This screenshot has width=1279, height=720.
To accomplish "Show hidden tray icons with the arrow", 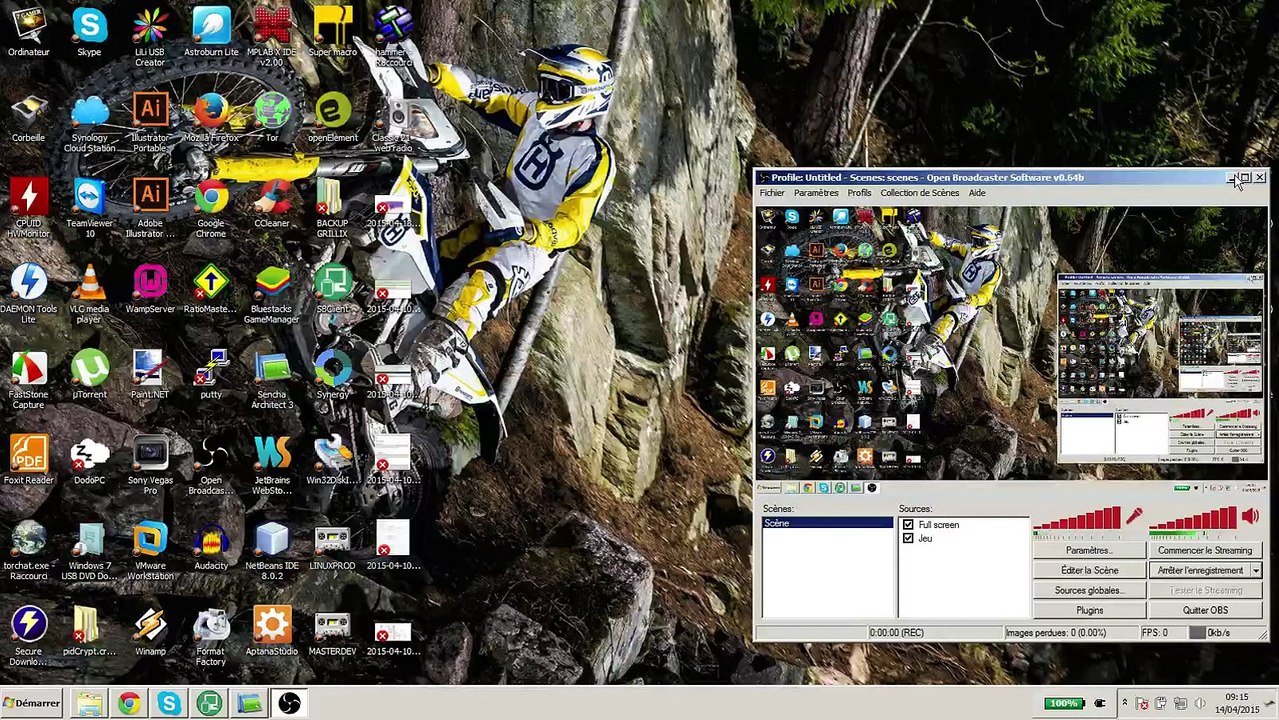I will point(1125,703).
